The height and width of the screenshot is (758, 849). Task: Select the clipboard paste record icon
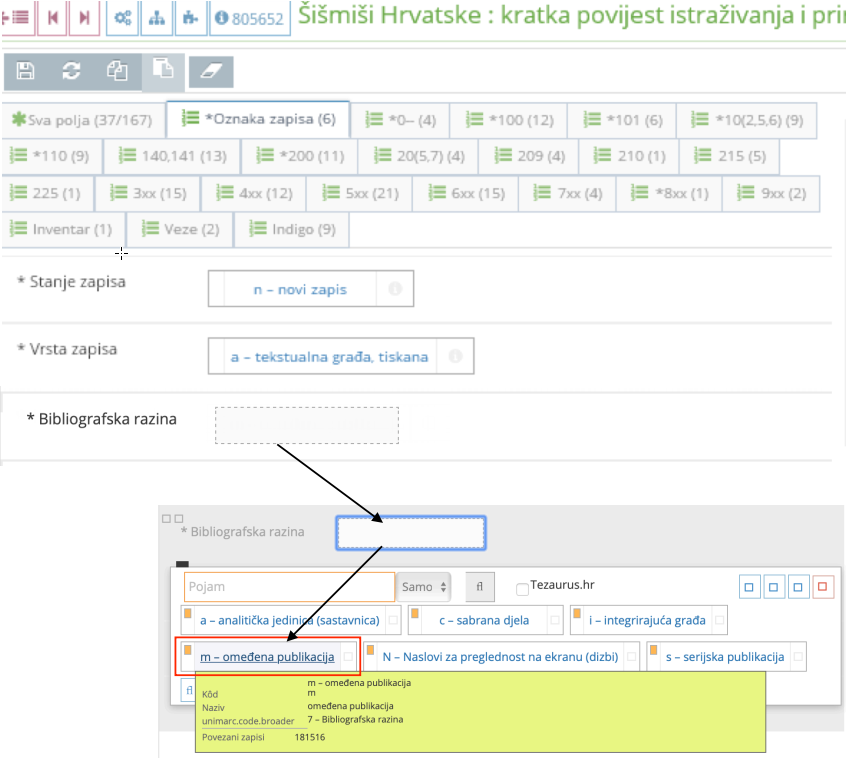coord(162,71)
